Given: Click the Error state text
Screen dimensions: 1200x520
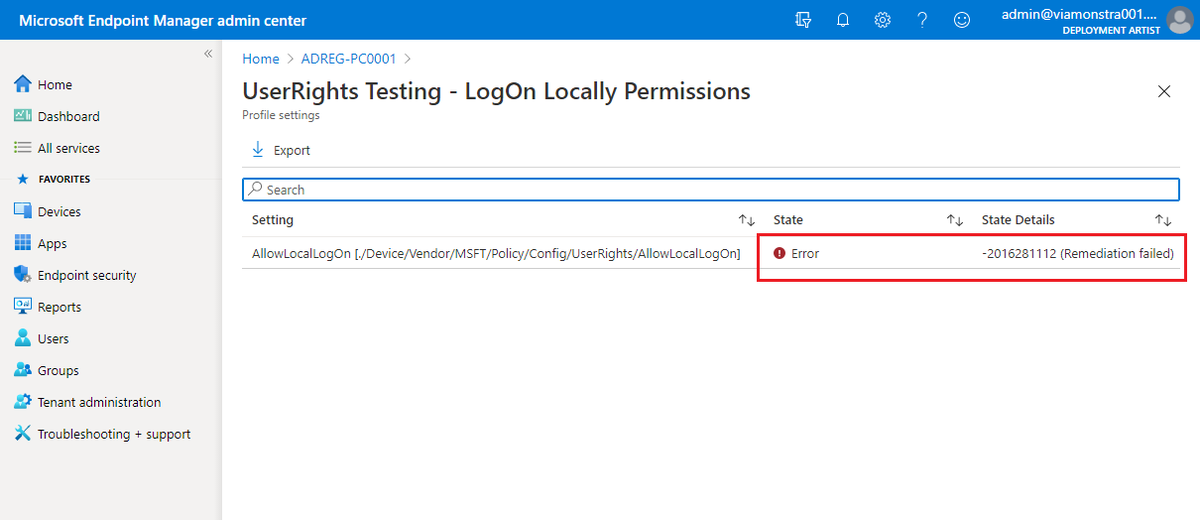Looking at the screenshot, I should (805, 254).
